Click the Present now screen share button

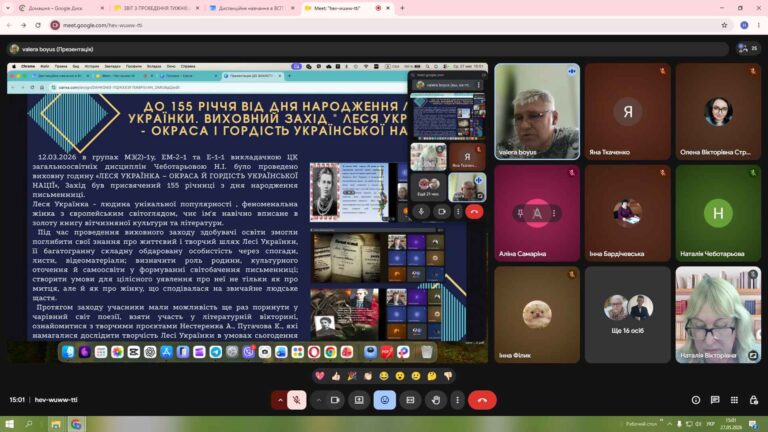(x=359, y=400)
